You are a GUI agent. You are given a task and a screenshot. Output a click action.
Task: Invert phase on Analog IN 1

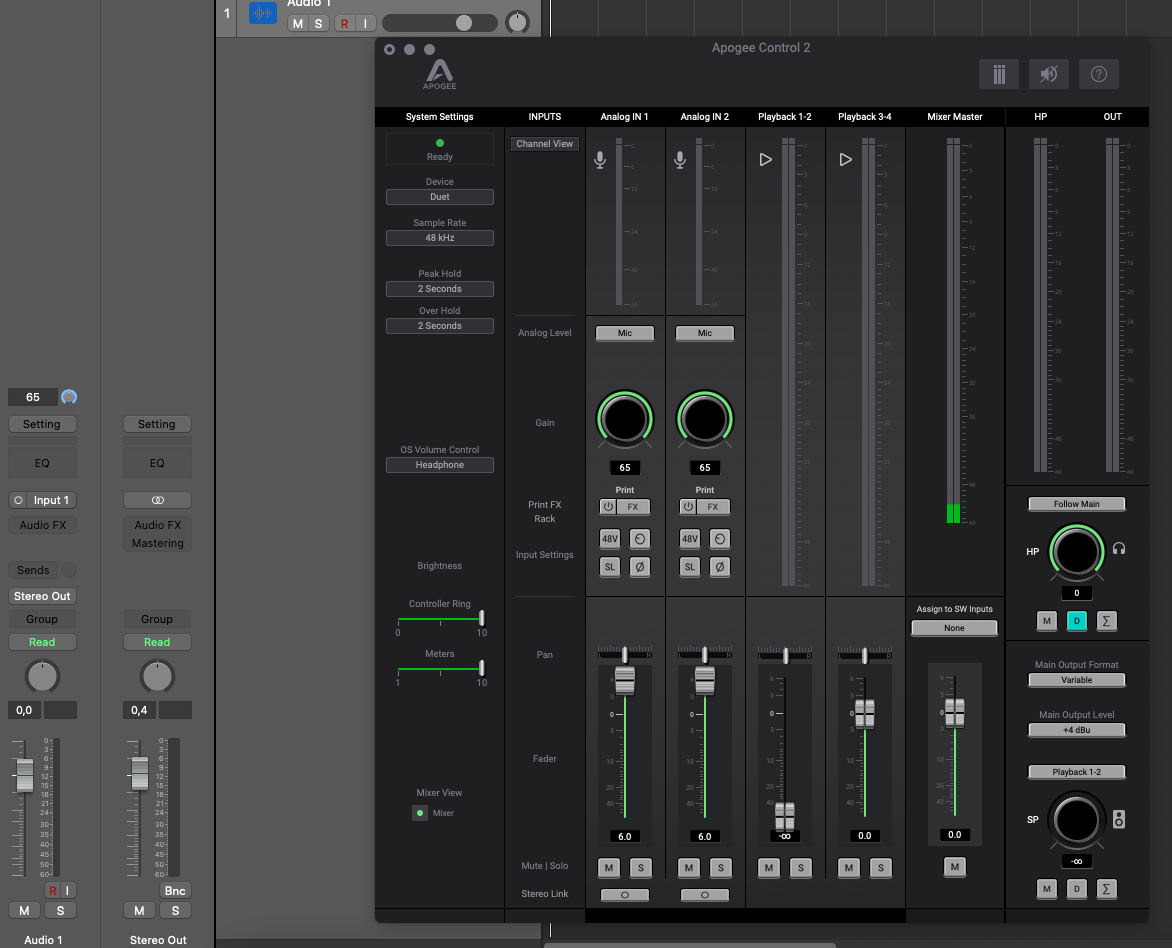point(640,567)
